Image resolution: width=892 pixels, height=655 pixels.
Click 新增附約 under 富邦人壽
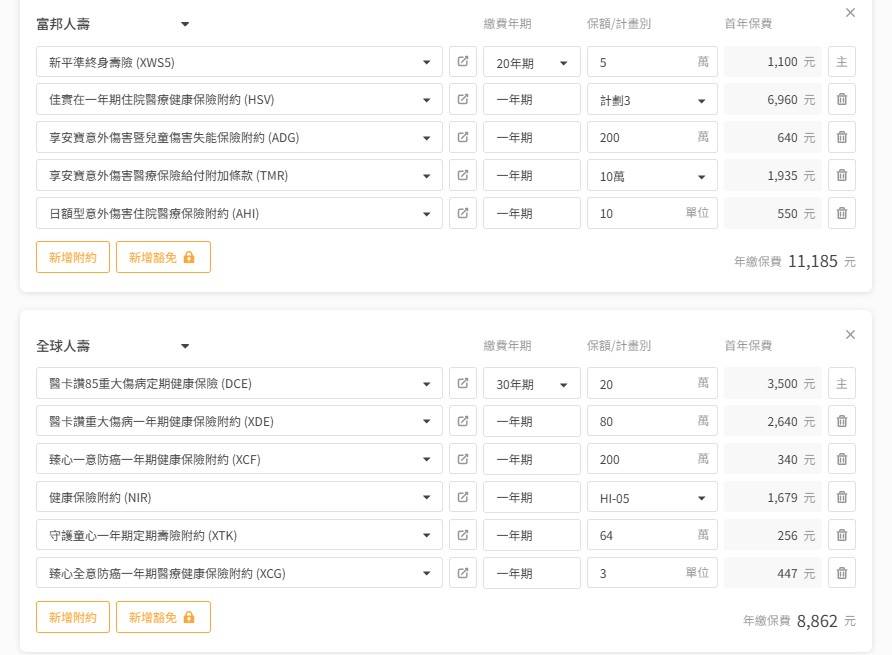[72, 257]
